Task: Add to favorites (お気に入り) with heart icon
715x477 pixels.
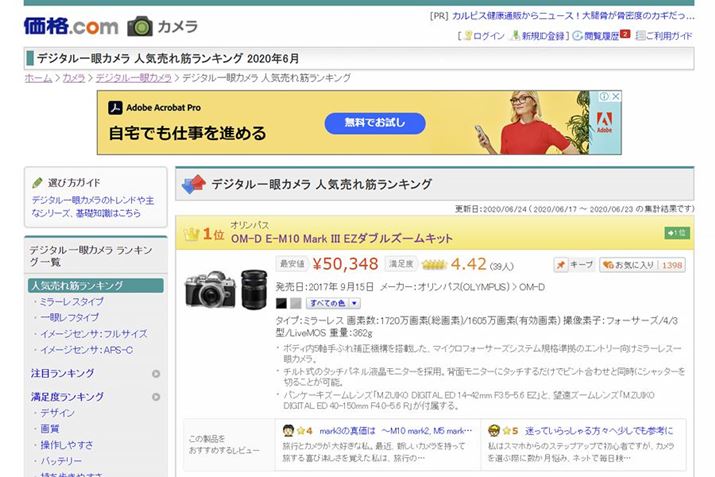Action: (642, 265)
